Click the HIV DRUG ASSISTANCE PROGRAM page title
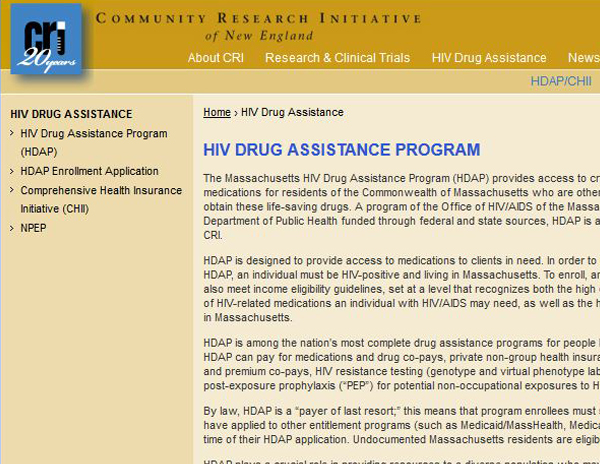The width and height of the screenshot is (600, 464). click(x=341, y=150)
